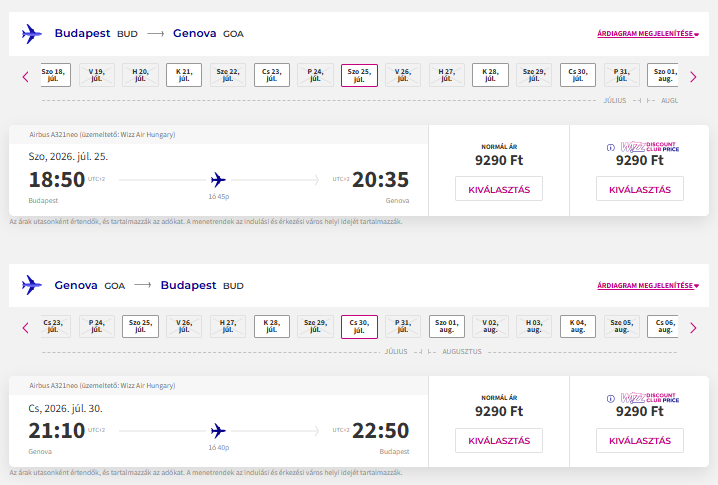The width and height of the screenshot is (718, 485).
Task: Click next dates arrow for Budapest–Genova flights
Action: pyautogui.click(x=693, y=77)
